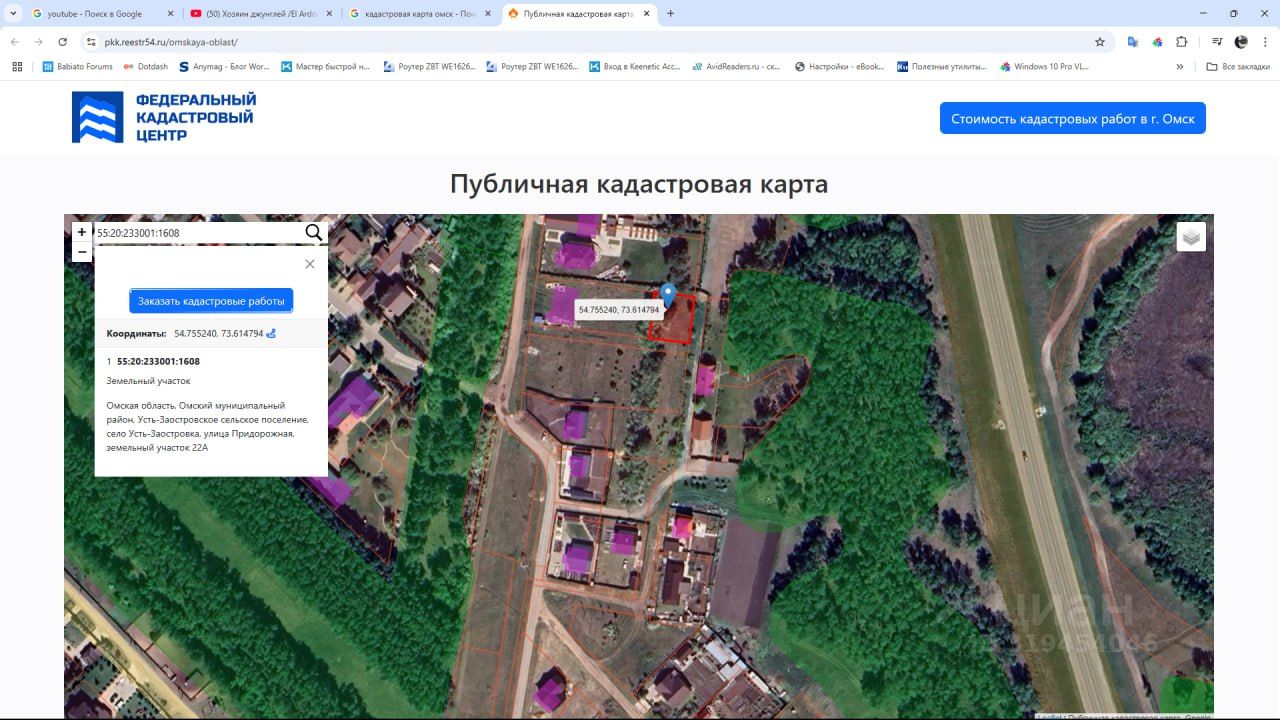The width and height of the screenshot is (1280, 720).
Task: Bookmark this page with the star icon
Action: pyautogui.click(x=1100, y=42)
